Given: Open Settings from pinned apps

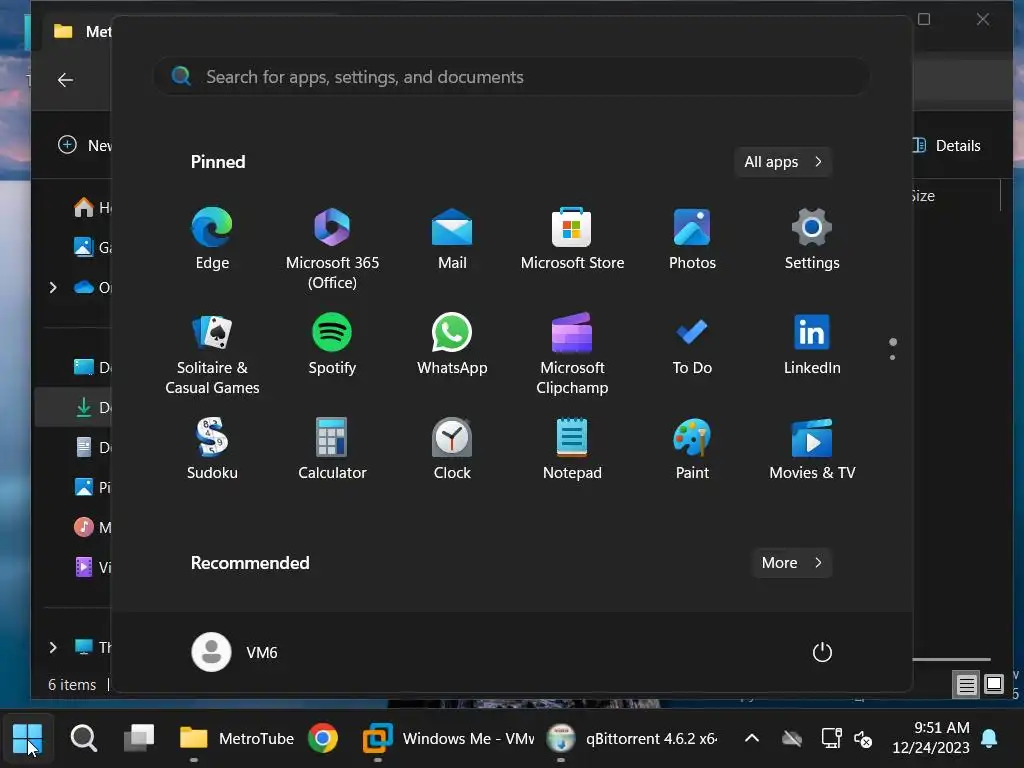Looking at the screenshot, I should point(812,238).
